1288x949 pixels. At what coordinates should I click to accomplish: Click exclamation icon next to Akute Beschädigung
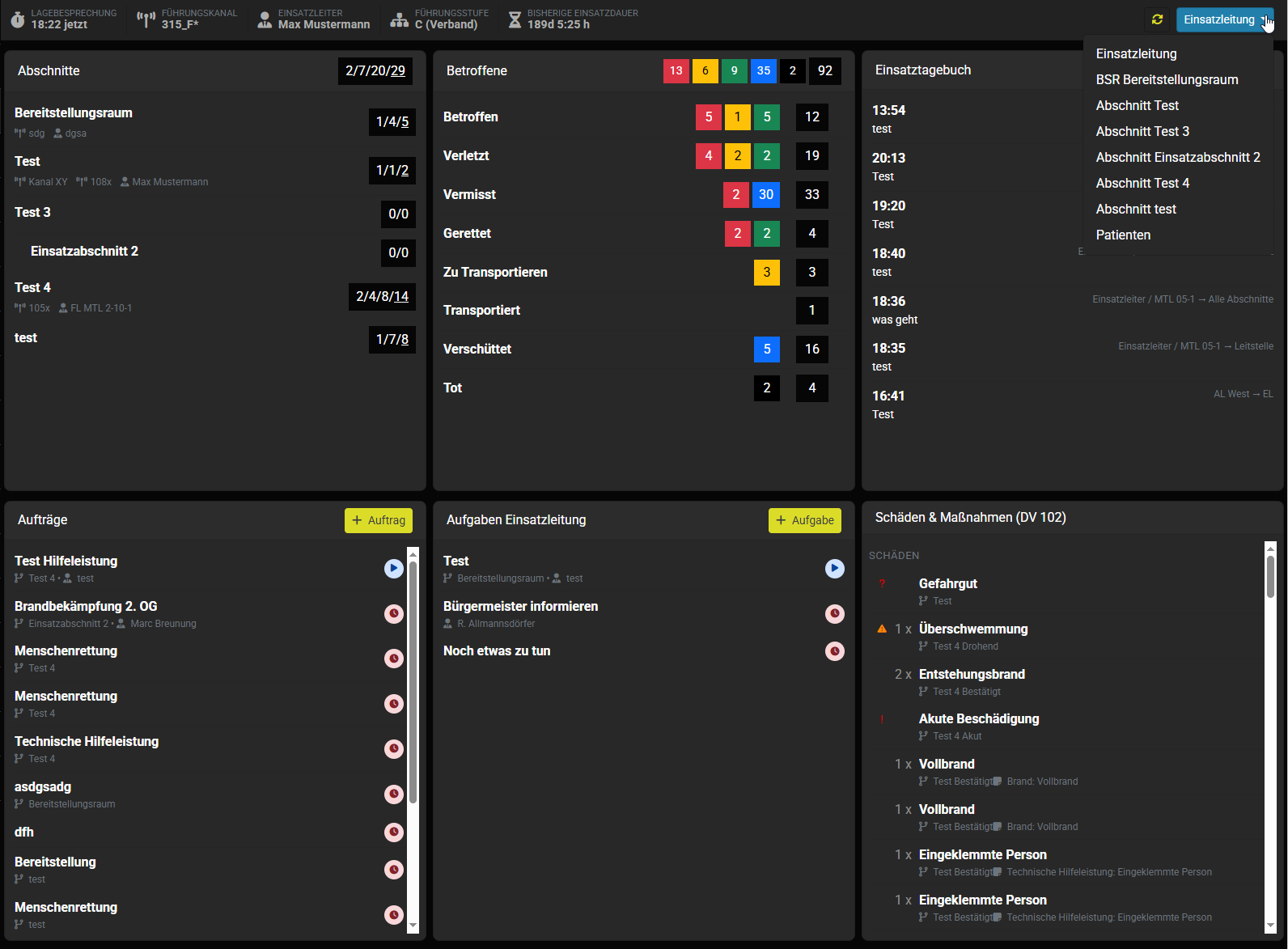tap(882, 718)
